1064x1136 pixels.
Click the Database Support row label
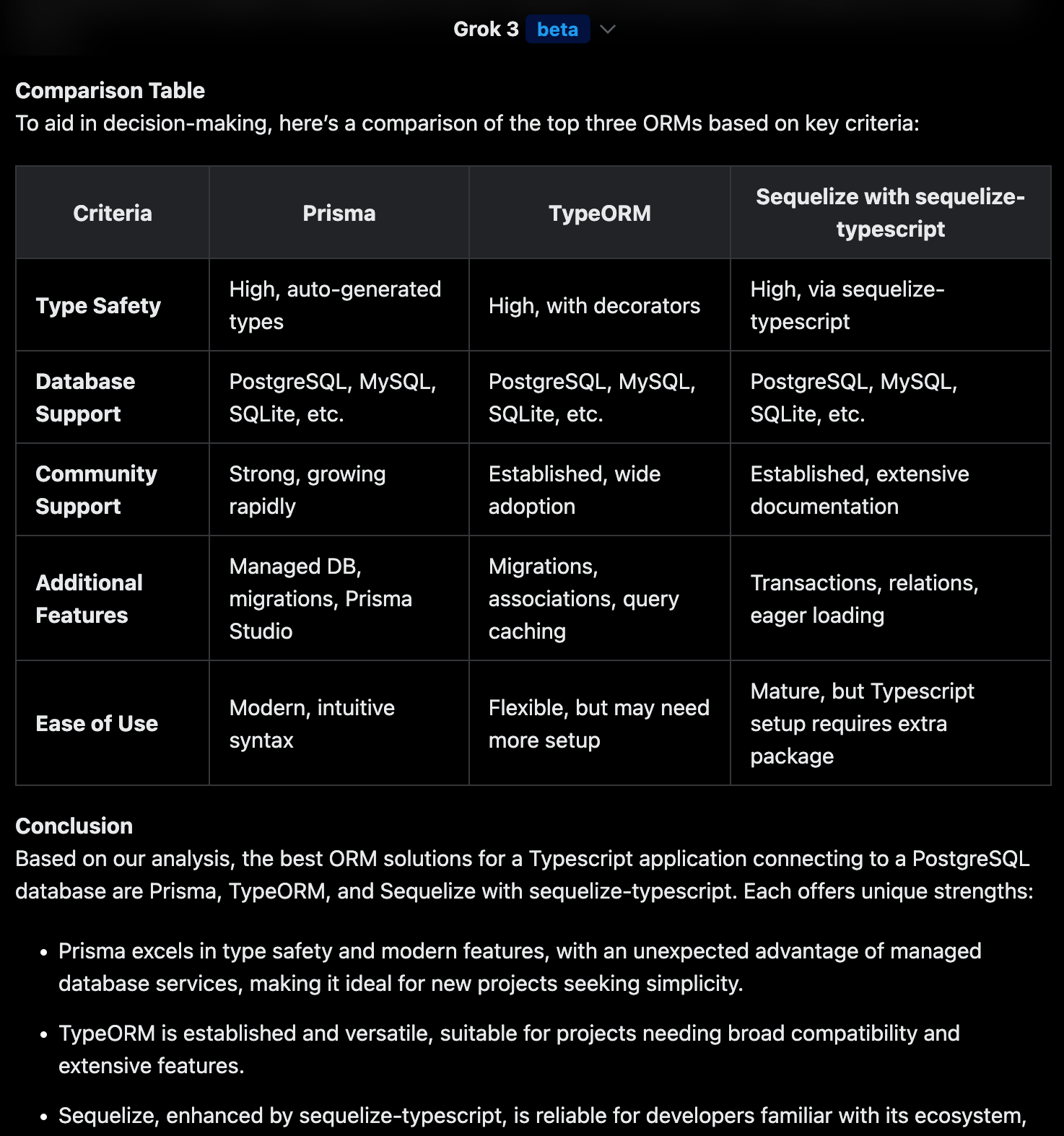tap(85, 398)
